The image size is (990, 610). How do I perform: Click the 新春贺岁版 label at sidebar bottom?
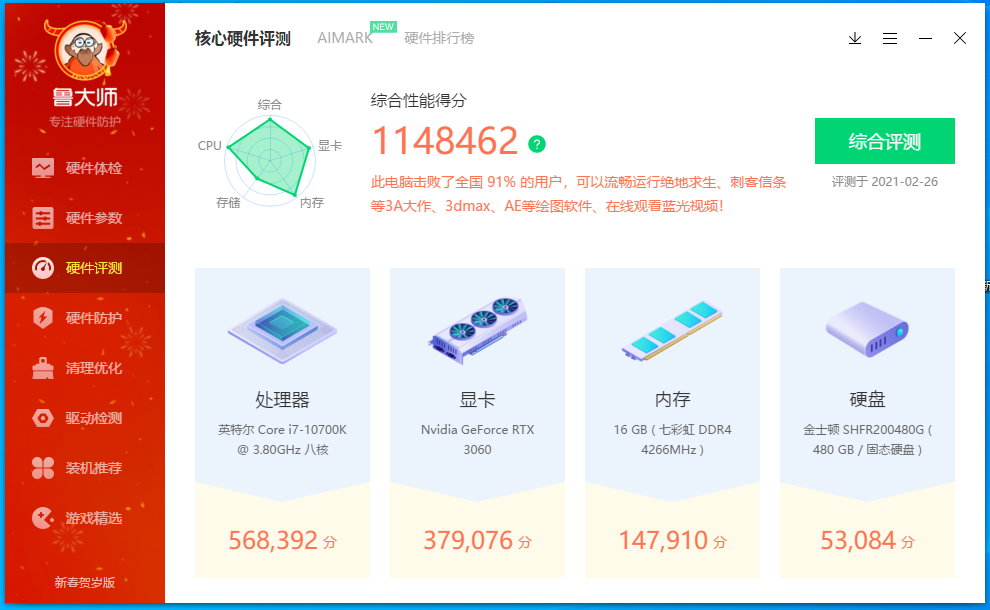tap(85, 582)
